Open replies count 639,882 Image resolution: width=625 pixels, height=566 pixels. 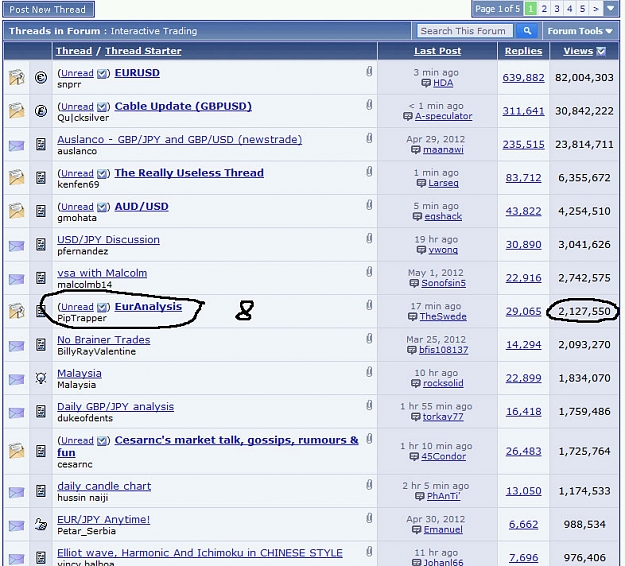coord(523,77)
